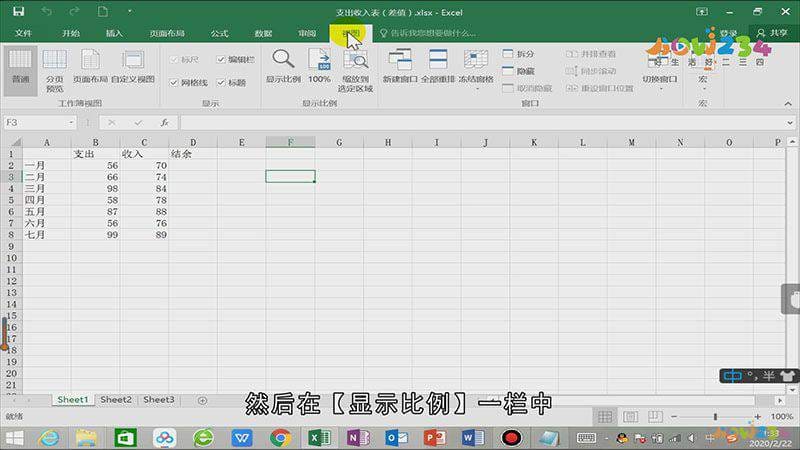Click the confirm checkmark in formula bar
The image size is (800, 450).
coord(138,122)
